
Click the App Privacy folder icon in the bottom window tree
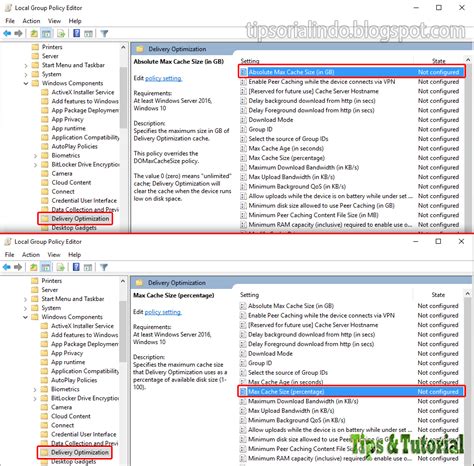44,353
